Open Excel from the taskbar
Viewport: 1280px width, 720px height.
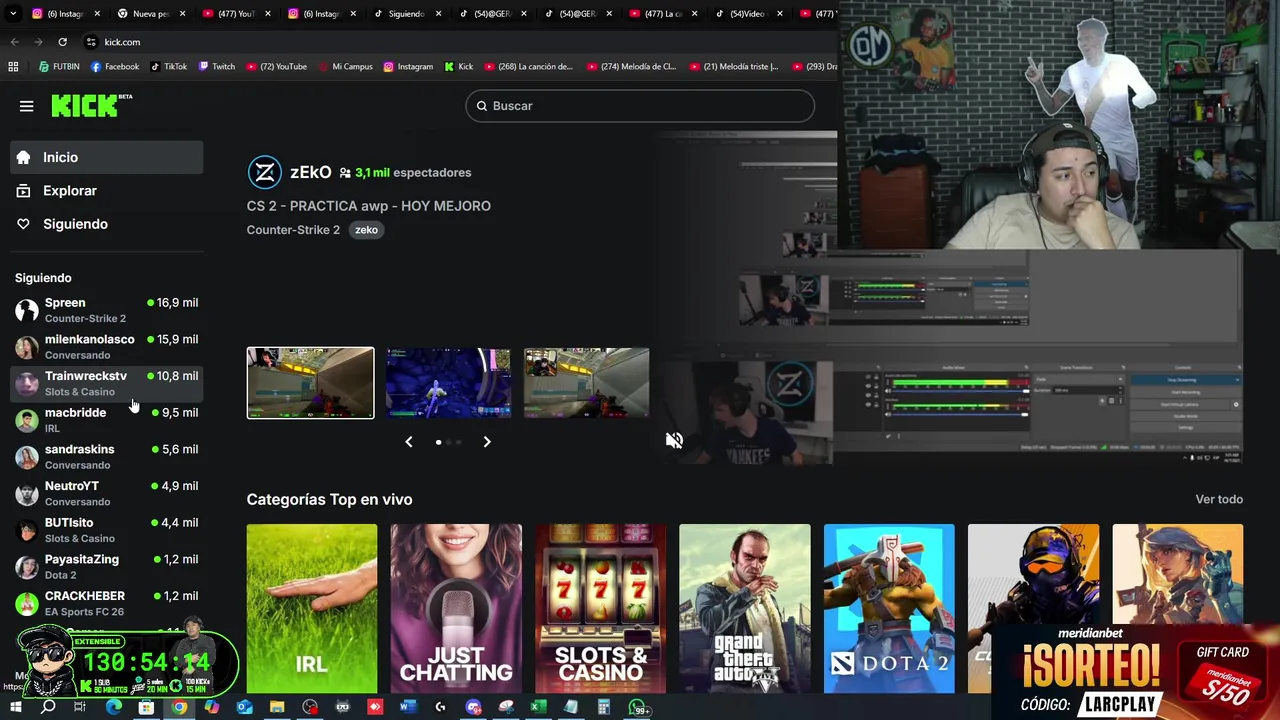coord(538,708)
